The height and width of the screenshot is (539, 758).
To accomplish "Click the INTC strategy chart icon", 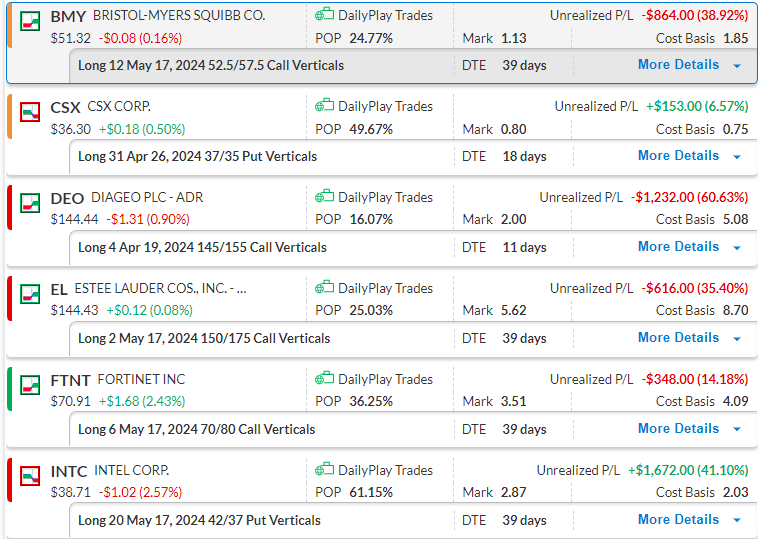I will click(x=30, y=476).
